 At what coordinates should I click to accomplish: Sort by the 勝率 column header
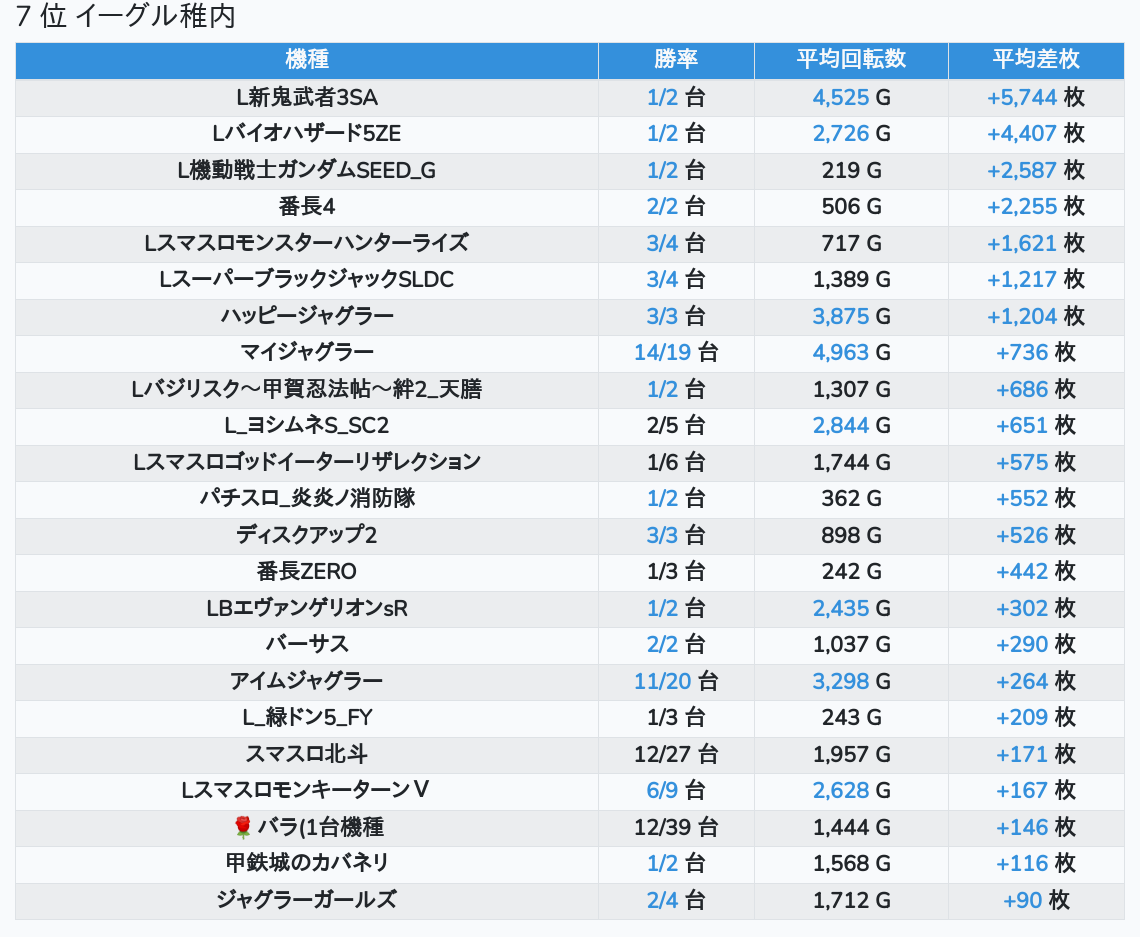click(676, 59)
